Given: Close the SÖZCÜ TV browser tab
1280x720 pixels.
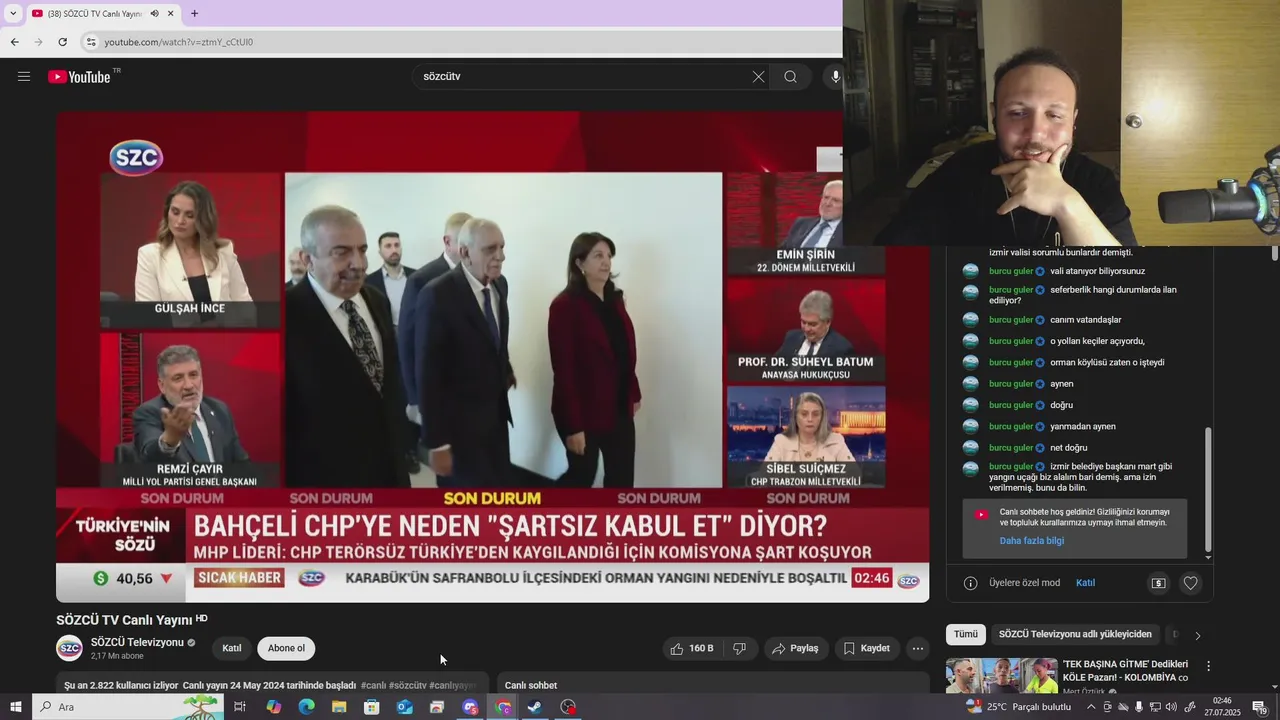Looking at the screenshot, I should coord(171,14).
